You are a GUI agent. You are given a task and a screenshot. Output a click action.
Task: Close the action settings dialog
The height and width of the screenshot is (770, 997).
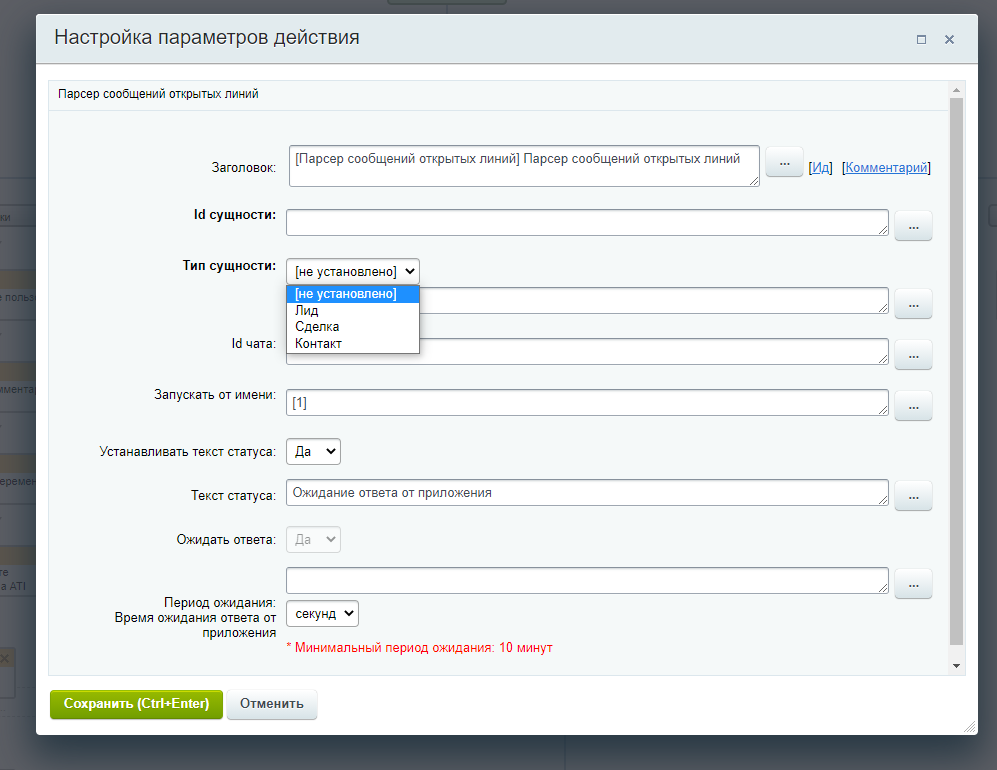tap(949, 39)
